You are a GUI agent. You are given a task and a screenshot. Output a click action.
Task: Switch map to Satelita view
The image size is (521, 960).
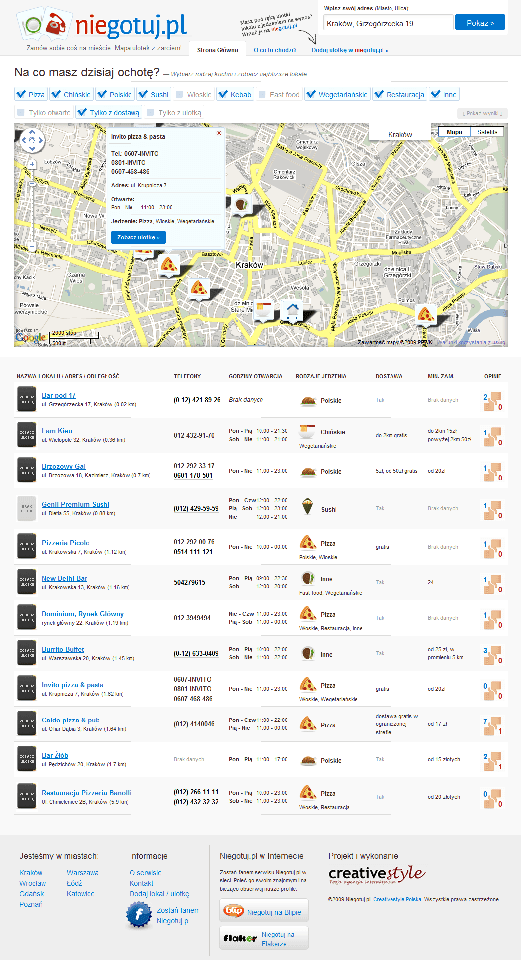point(487,132)
